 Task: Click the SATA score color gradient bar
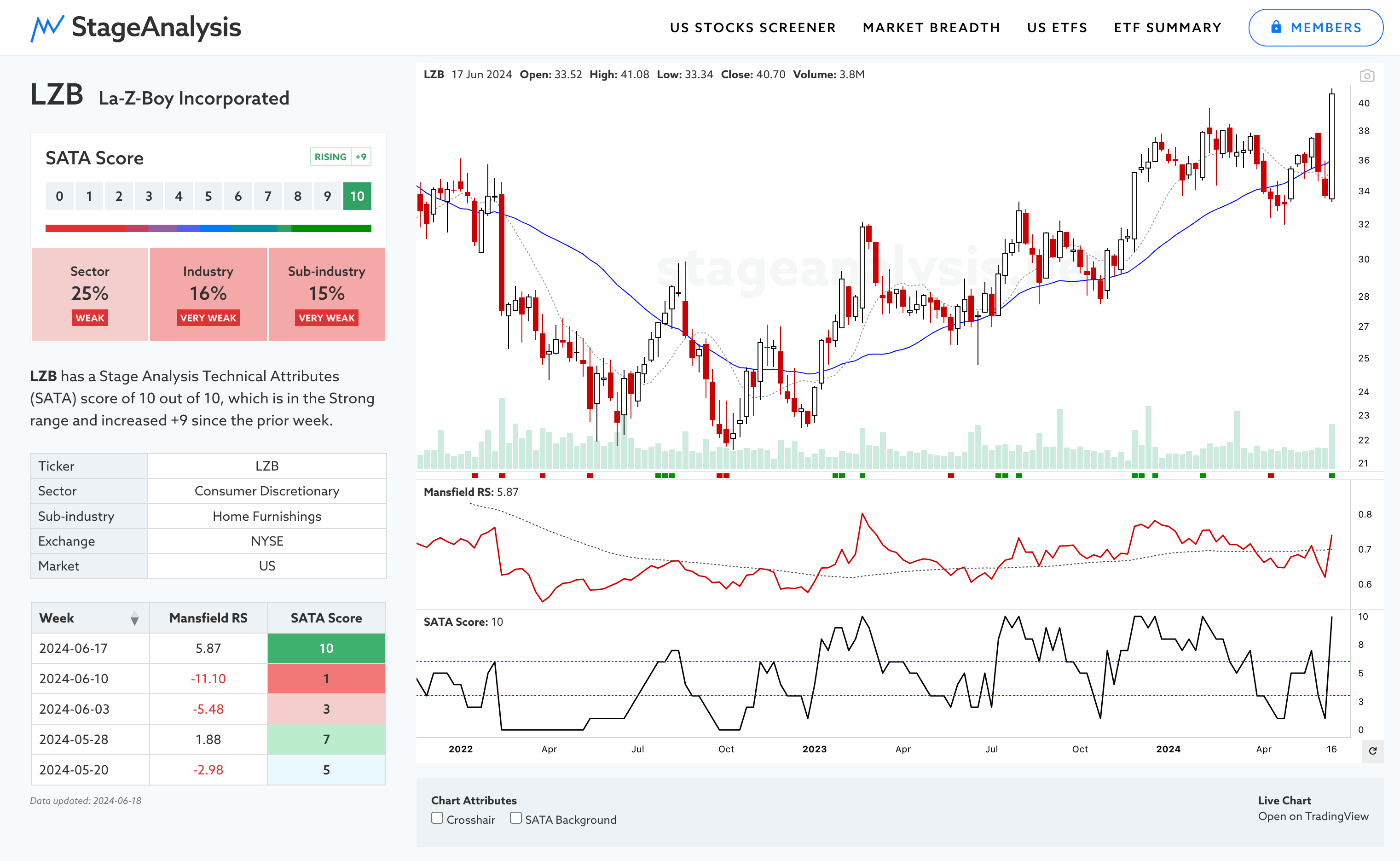pyautogui.click(x=208, y=228)
